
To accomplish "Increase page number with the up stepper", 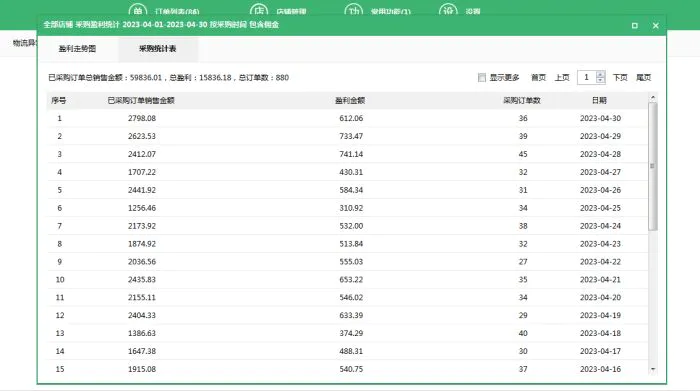I will point(600,74).
